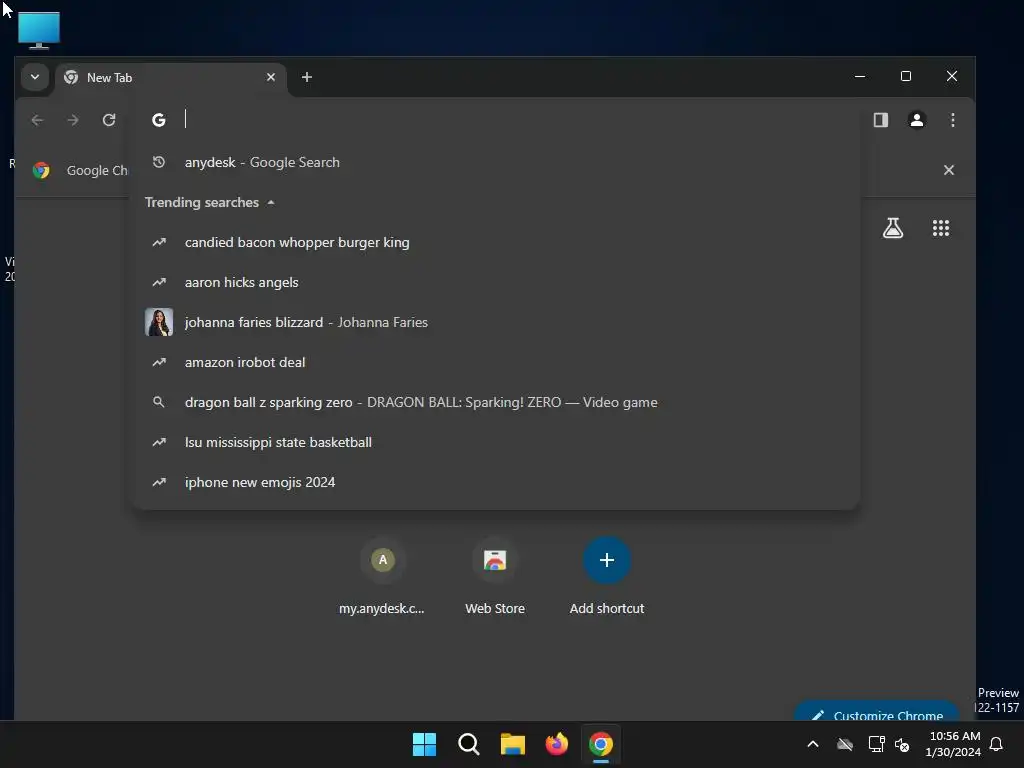Screen dimensions: 1024x768
Task: Open the network status tray icon
Action: (x=876, y=744)
